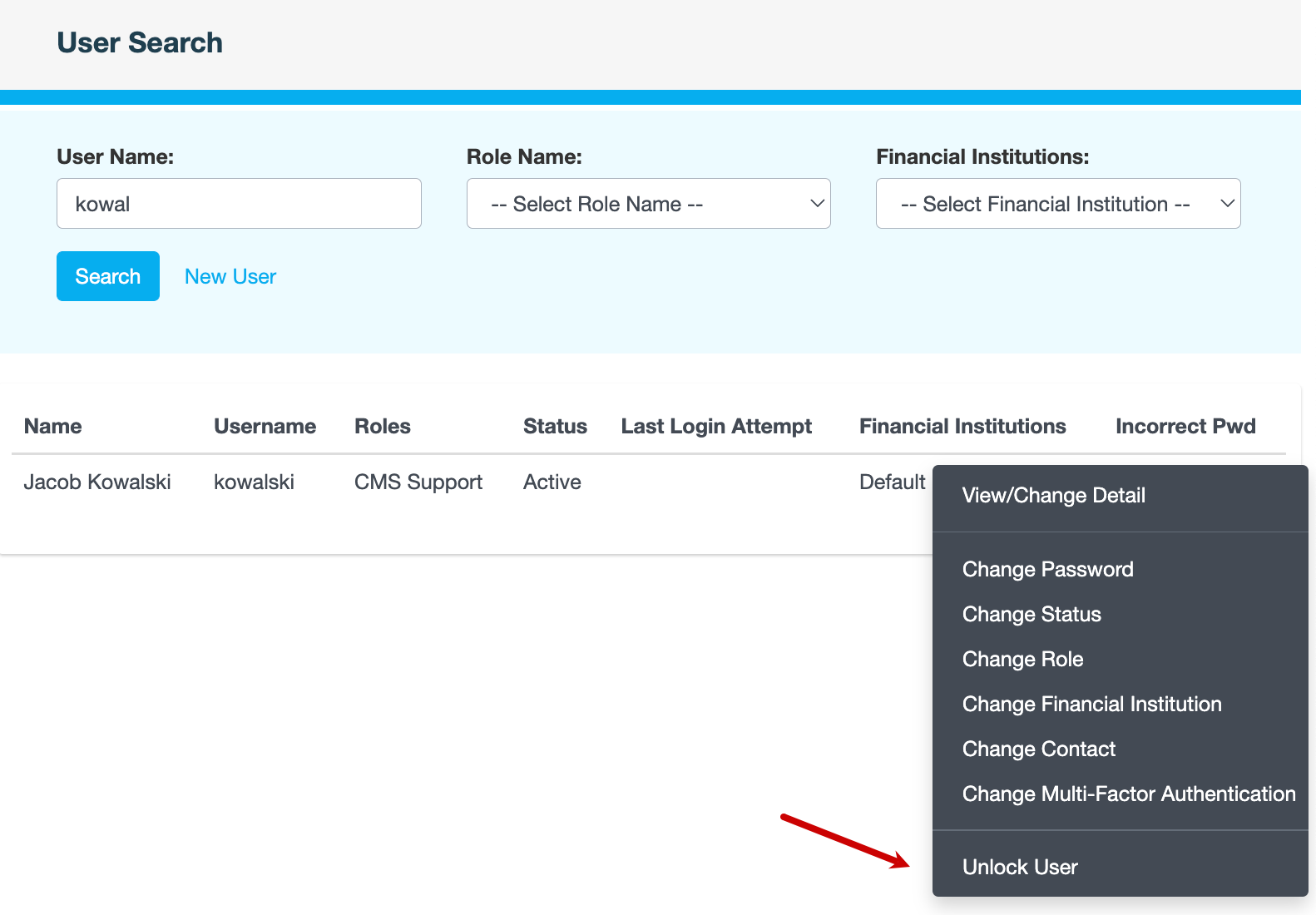Open Change Multi-Factor Authentication option

(x=1128, y=794)
